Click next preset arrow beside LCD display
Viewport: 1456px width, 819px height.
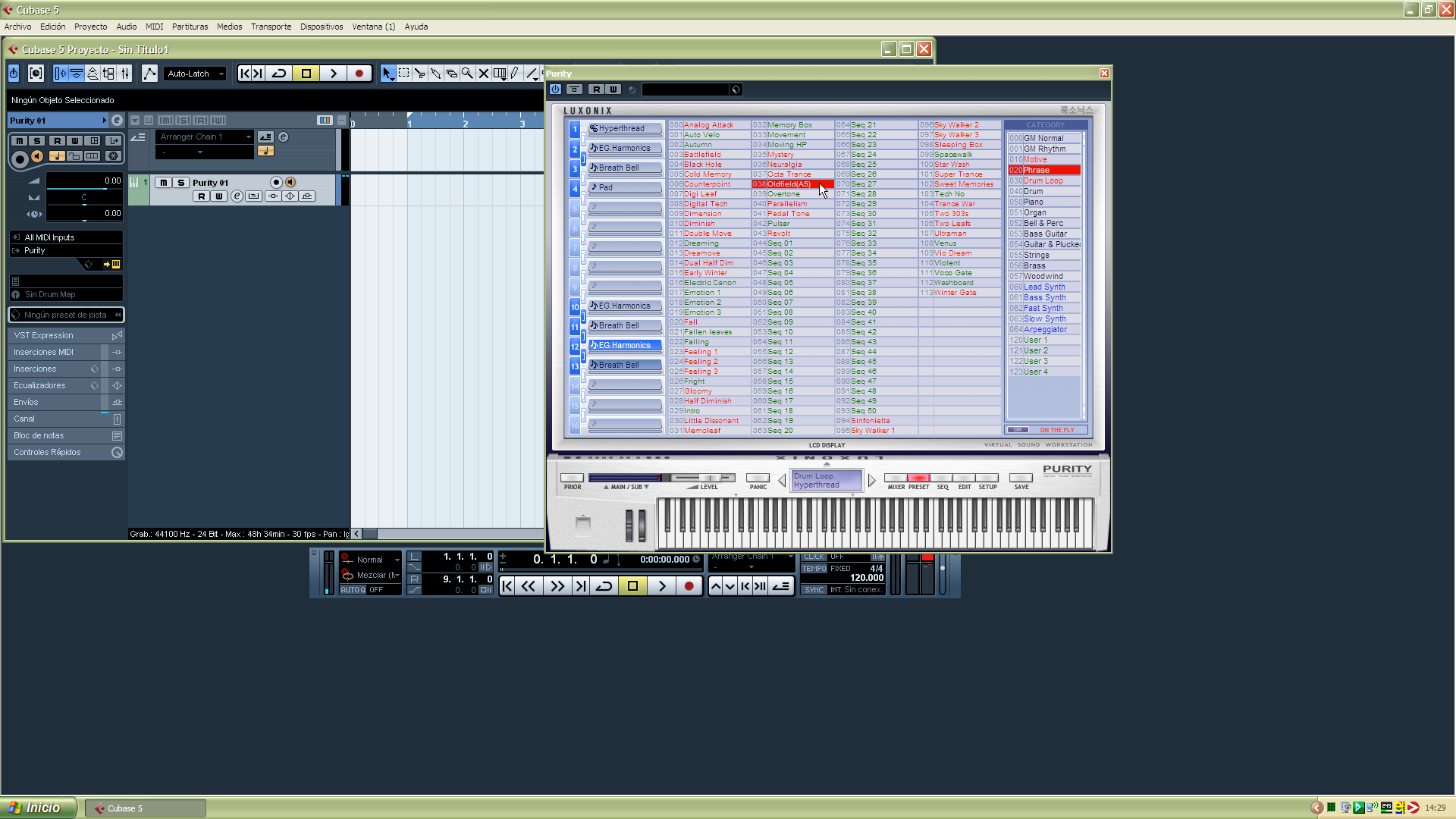coord(871,480)
